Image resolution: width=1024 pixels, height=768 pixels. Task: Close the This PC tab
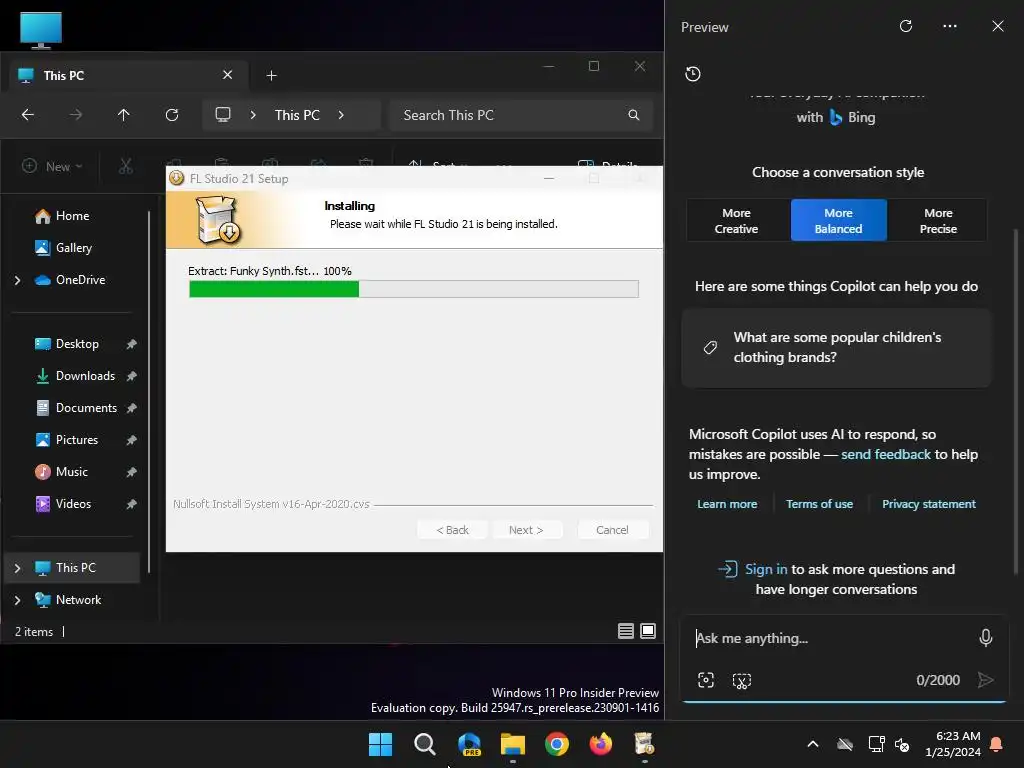coord(227,75)
